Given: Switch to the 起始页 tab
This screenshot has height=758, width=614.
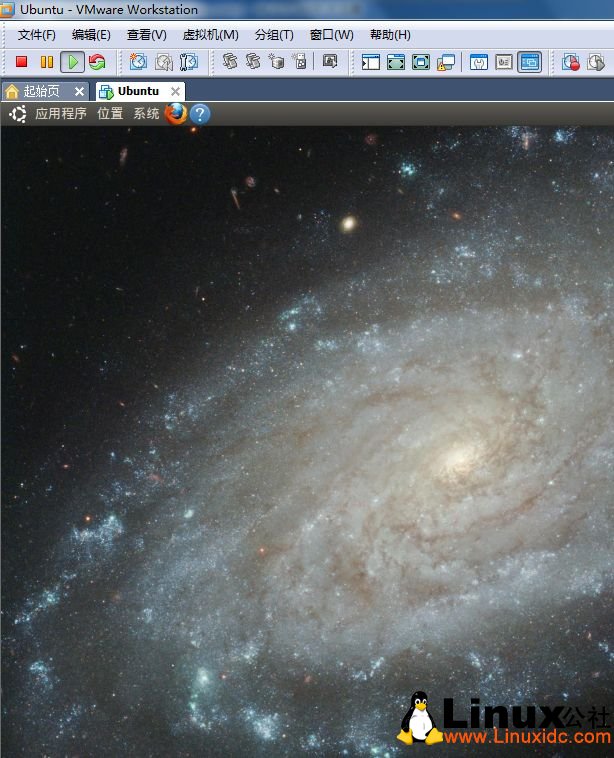Looking at the screenshot, I should pos(46,91).
